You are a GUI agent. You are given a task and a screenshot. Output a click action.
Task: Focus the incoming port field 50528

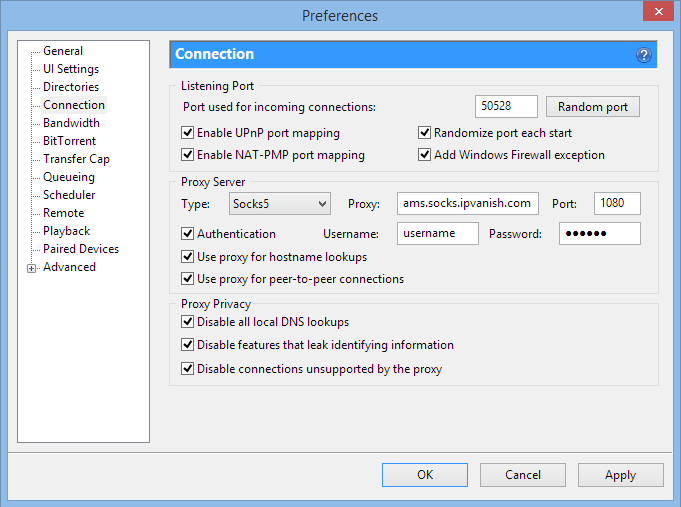click(506, 106)
